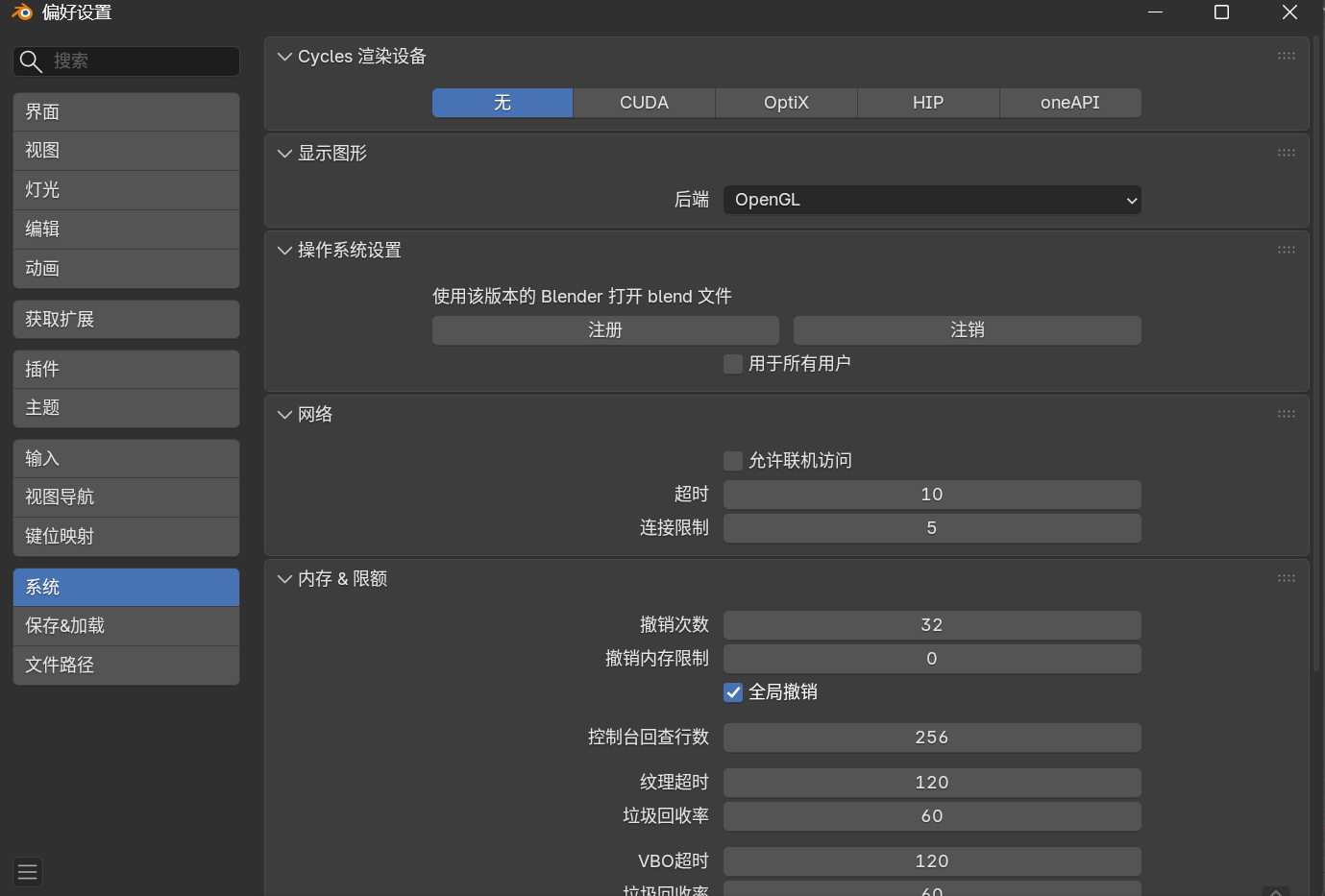
Task: Select OptiX as Cycles render device
Action: tap(786, 103)
